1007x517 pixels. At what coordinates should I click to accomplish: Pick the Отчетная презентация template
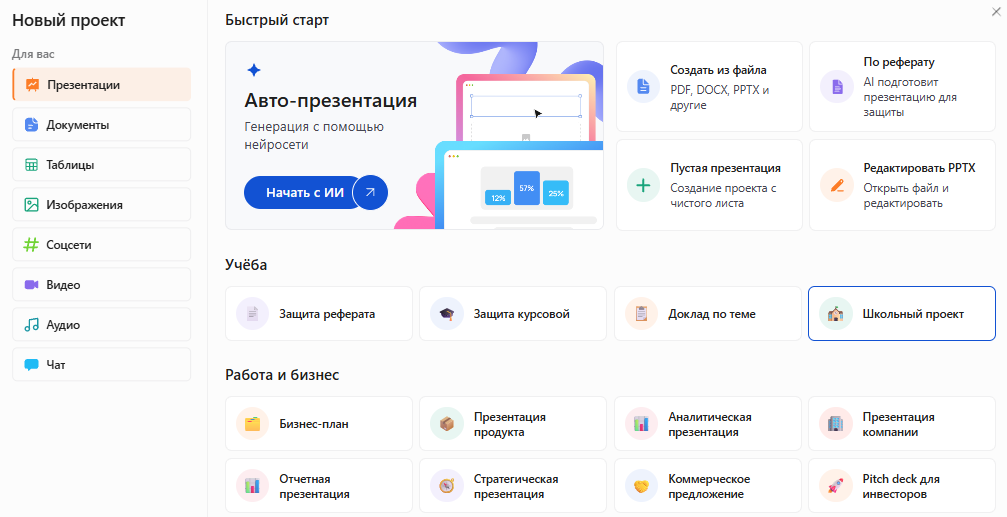tap(319, 486)
